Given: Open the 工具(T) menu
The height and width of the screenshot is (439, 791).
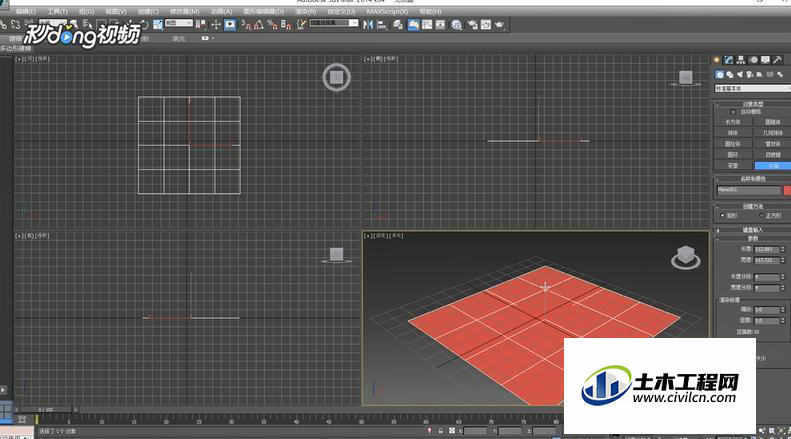Looking at the screenshot, I should coord(57,11).
